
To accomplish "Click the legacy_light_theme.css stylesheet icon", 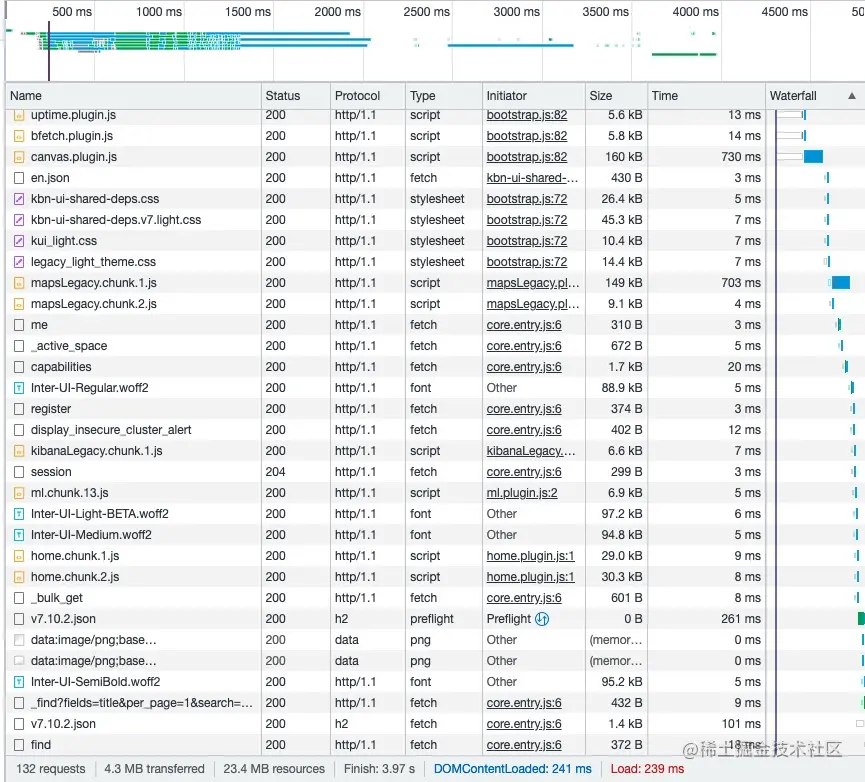I will [19, 262].
